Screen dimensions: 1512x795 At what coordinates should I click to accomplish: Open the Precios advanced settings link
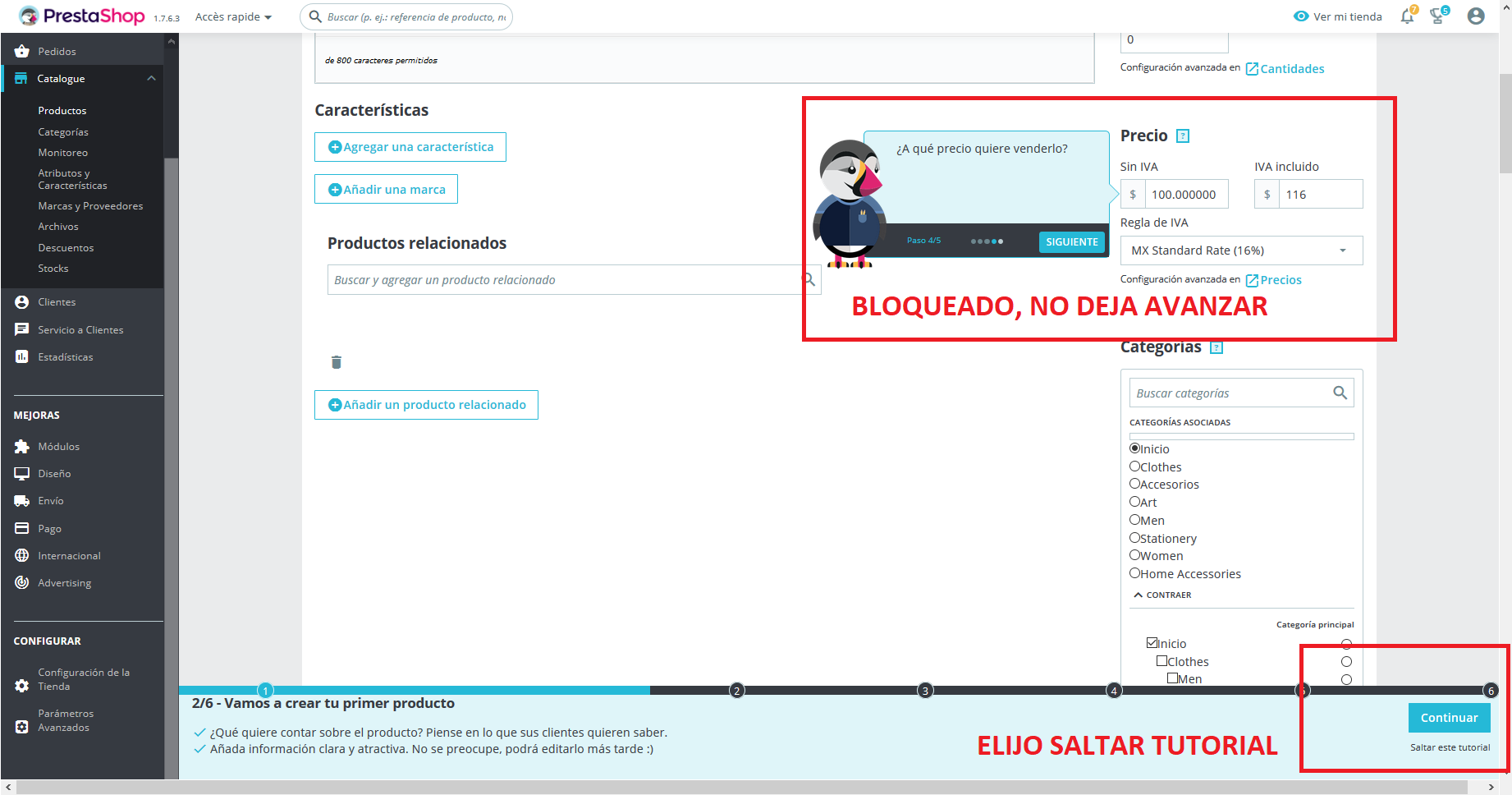pyautogui.click(x=1274, y=280)
